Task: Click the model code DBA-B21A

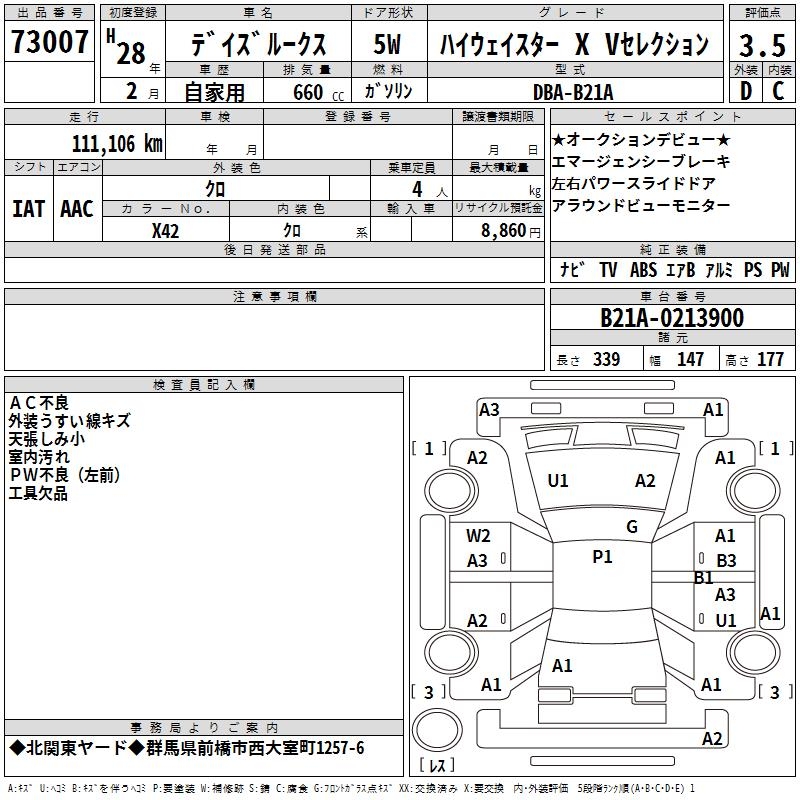Action: click(x=573, y=92)
